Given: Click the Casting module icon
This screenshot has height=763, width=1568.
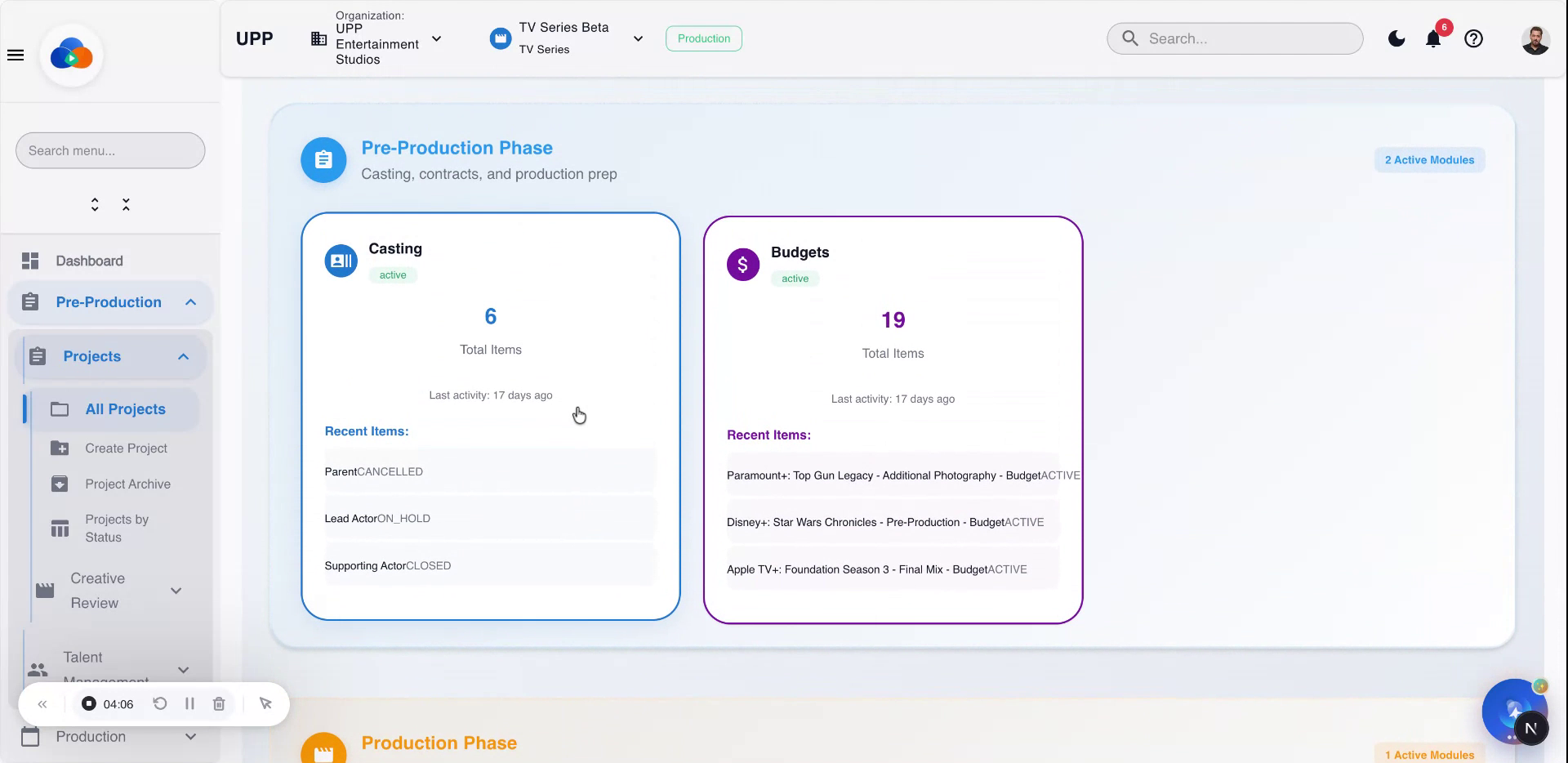Looking at the screenshot, I should pyautogui.click(x=341, y=261).
